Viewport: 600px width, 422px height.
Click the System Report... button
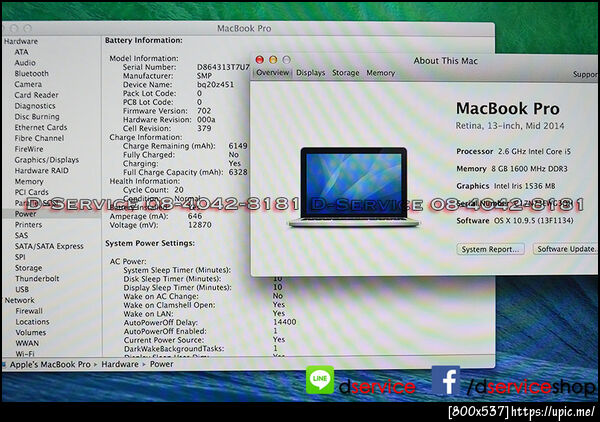490,249
